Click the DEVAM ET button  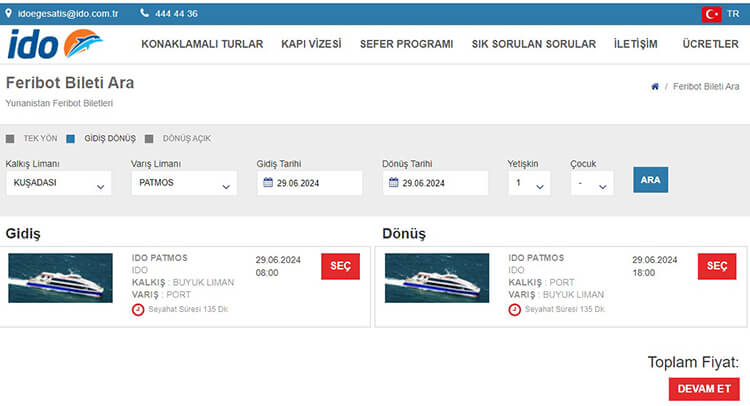(704, 389)
